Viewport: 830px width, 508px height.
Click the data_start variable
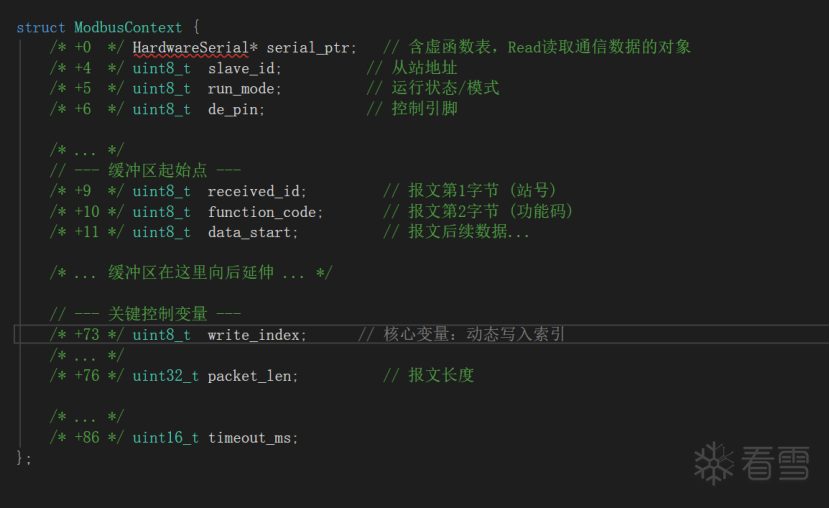[x=252, y=232]
